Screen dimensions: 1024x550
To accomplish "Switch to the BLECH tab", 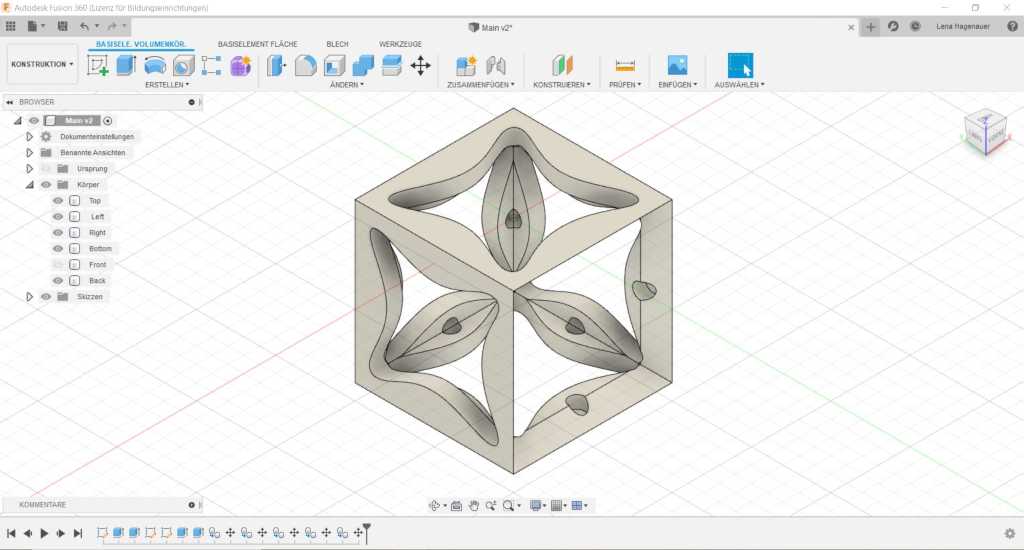I will pos(338,44).
